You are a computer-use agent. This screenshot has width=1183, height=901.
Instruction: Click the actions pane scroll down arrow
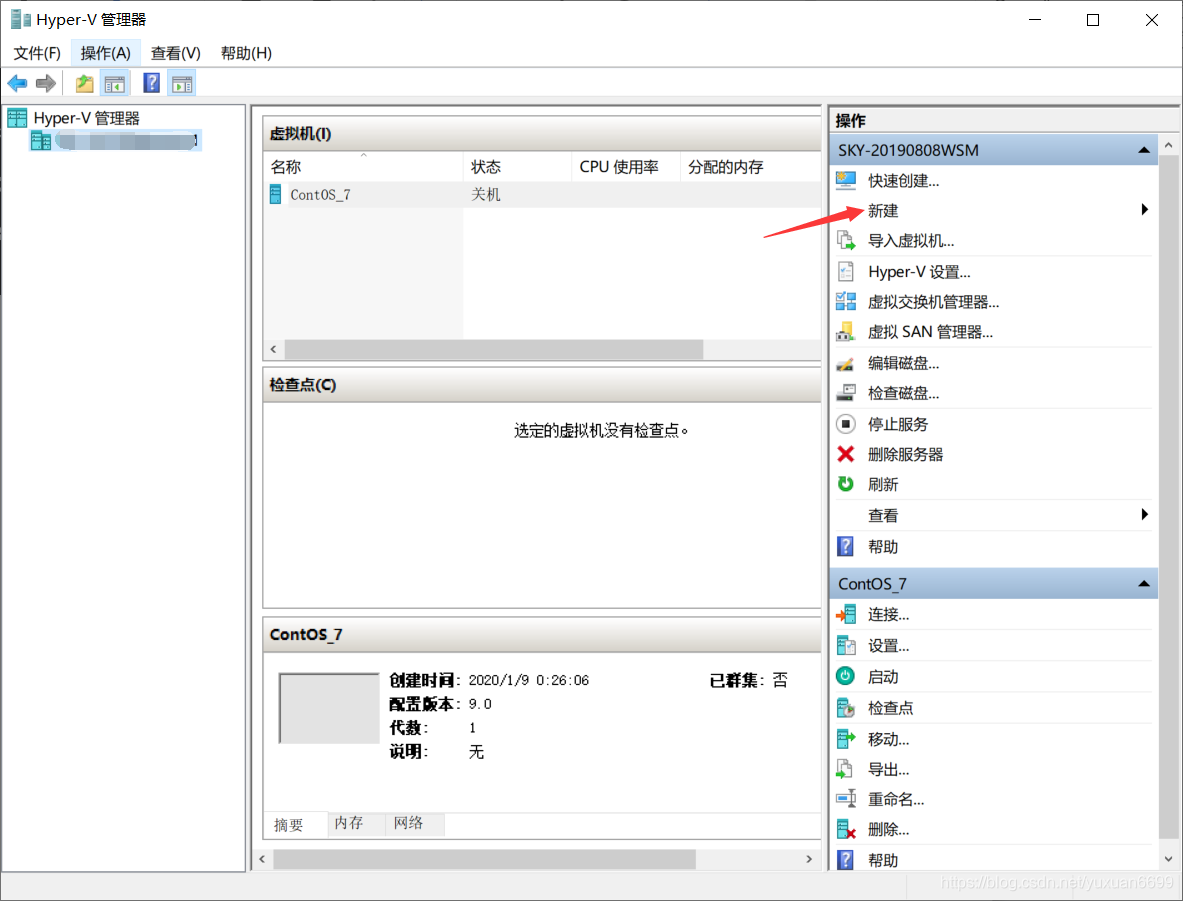pyautogui.click(x=1168, y=859)
